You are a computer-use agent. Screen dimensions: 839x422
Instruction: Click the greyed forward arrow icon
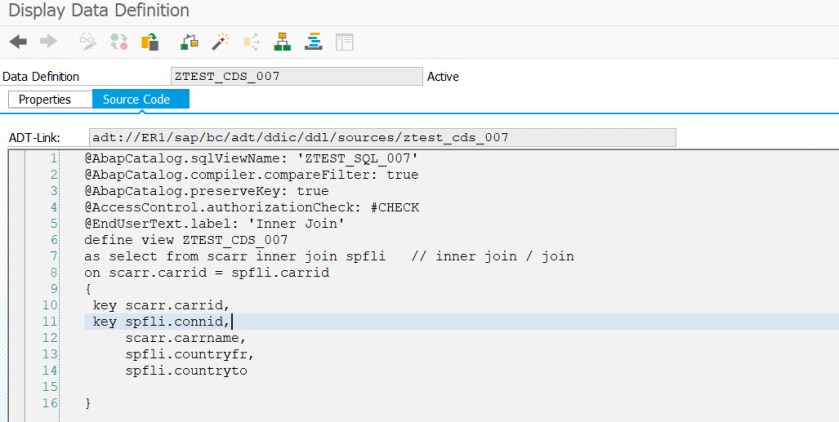pos(49,41)
